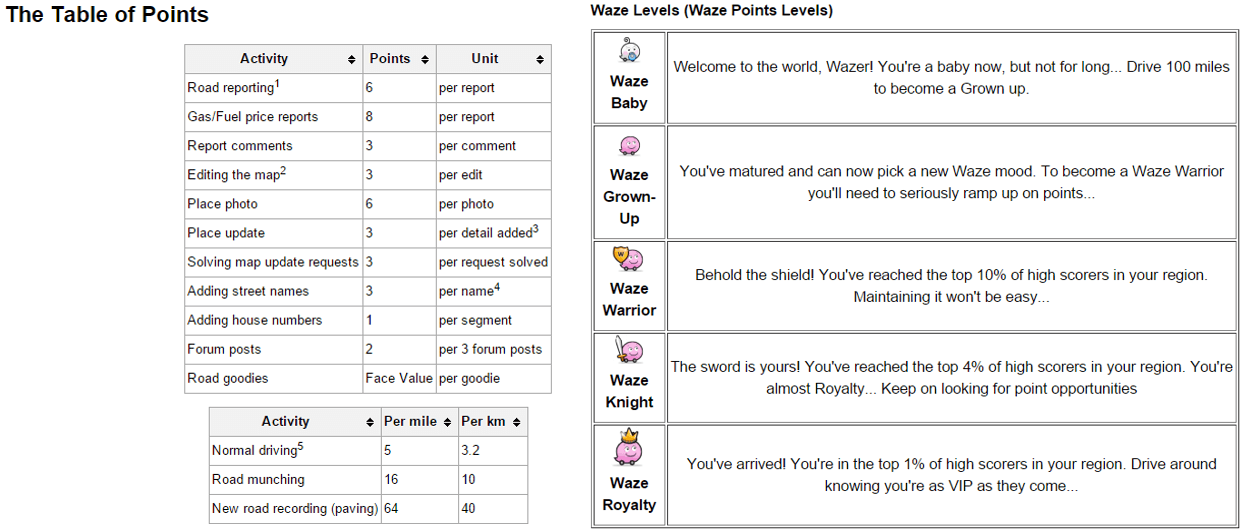
Task: Sort table by Unit column arrows
Action: [x=541, y=60]
